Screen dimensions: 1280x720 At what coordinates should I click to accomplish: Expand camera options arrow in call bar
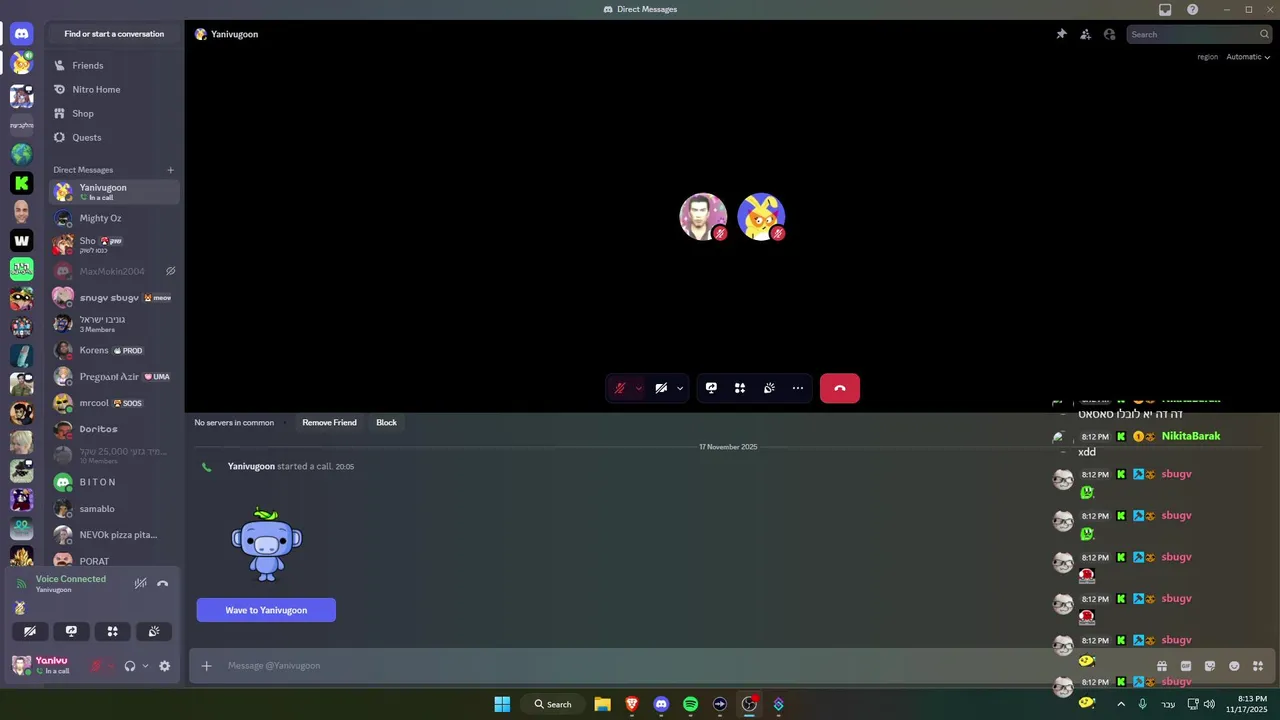(x=680, y=388)
